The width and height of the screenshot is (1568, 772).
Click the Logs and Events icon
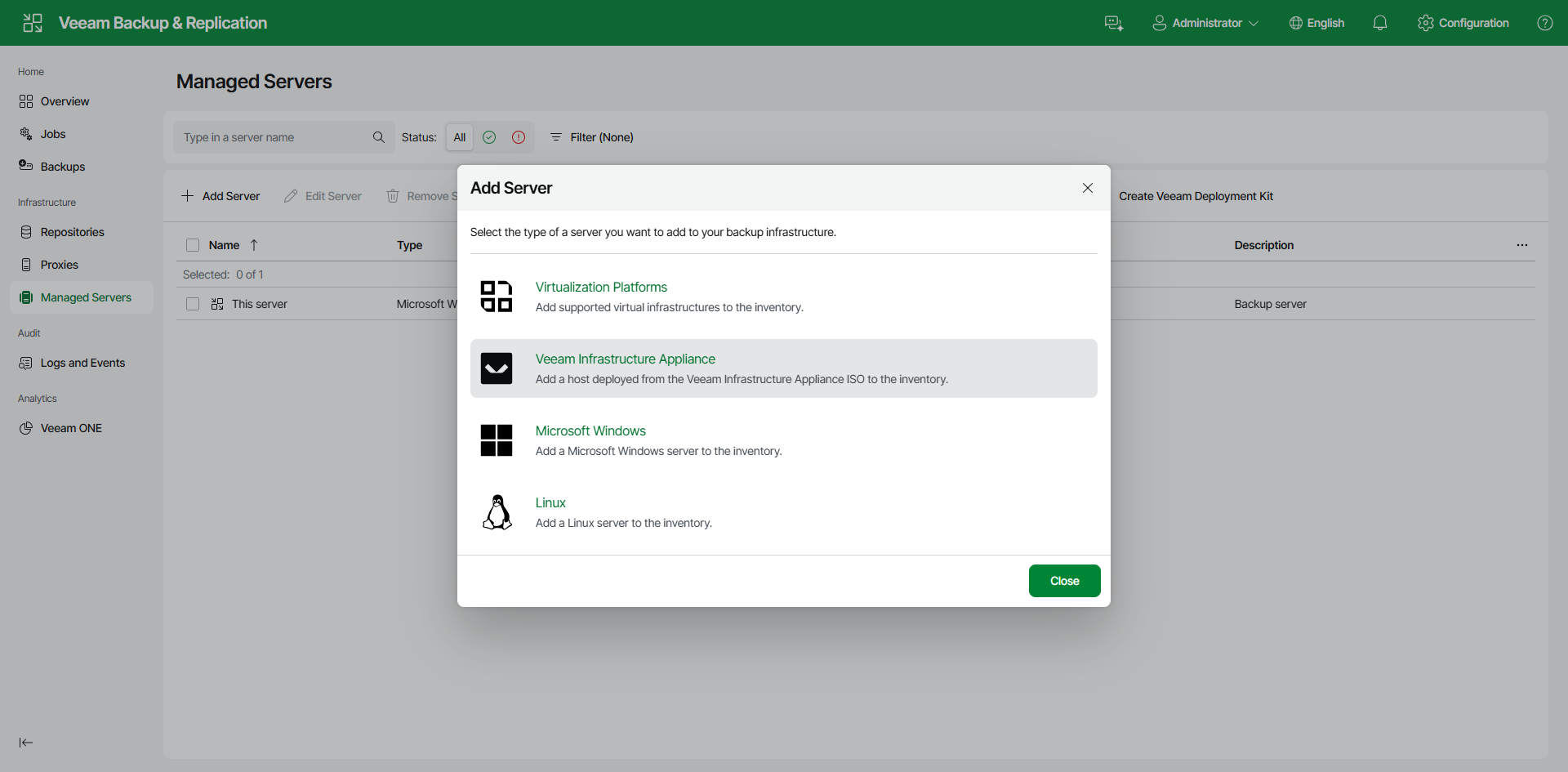point(26,363)
